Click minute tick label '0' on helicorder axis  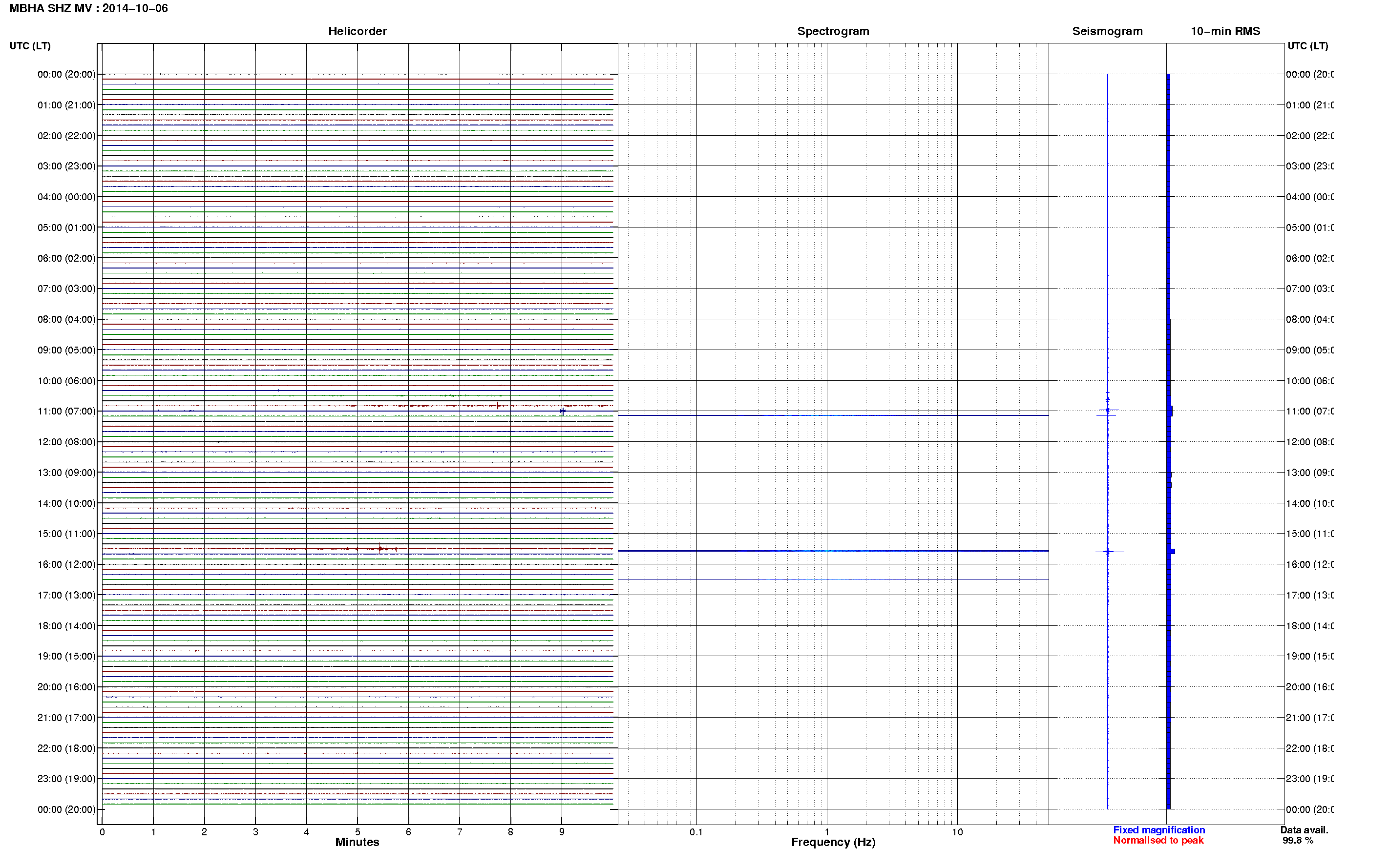click(x=102, y=832)
